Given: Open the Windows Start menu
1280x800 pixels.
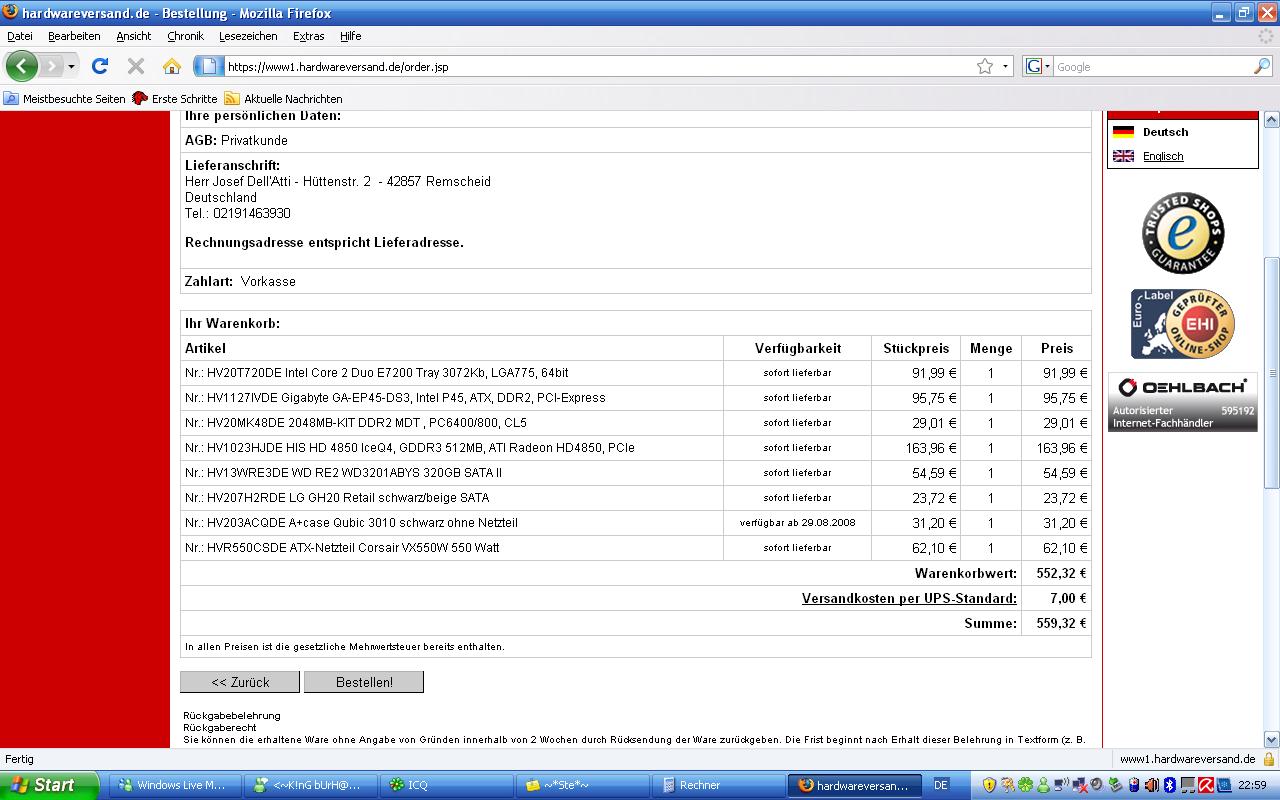Looking at the screenshot, I should [x=49, y=785].
